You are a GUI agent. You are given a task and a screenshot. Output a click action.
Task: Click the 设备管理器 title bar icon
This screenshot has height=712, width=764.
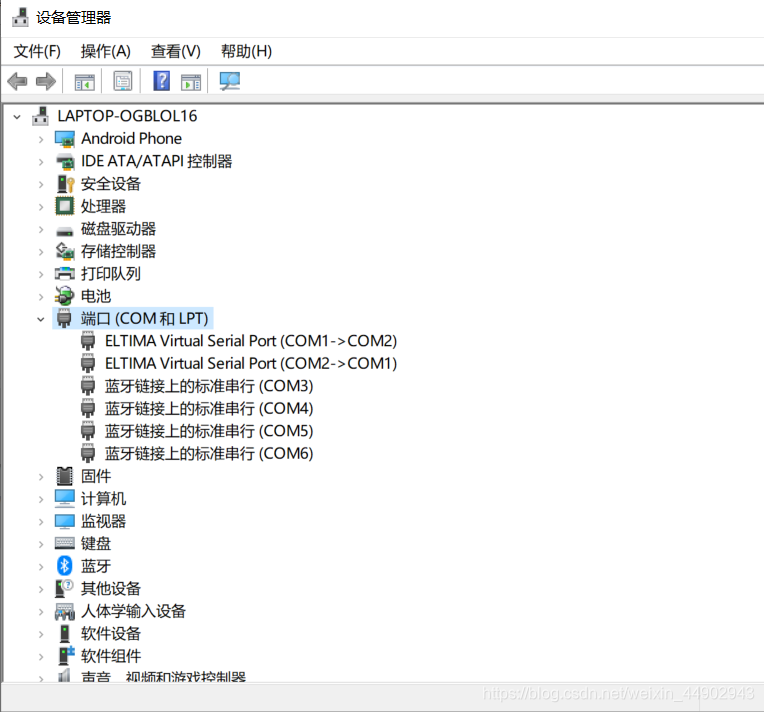click(x=20, y=17)
